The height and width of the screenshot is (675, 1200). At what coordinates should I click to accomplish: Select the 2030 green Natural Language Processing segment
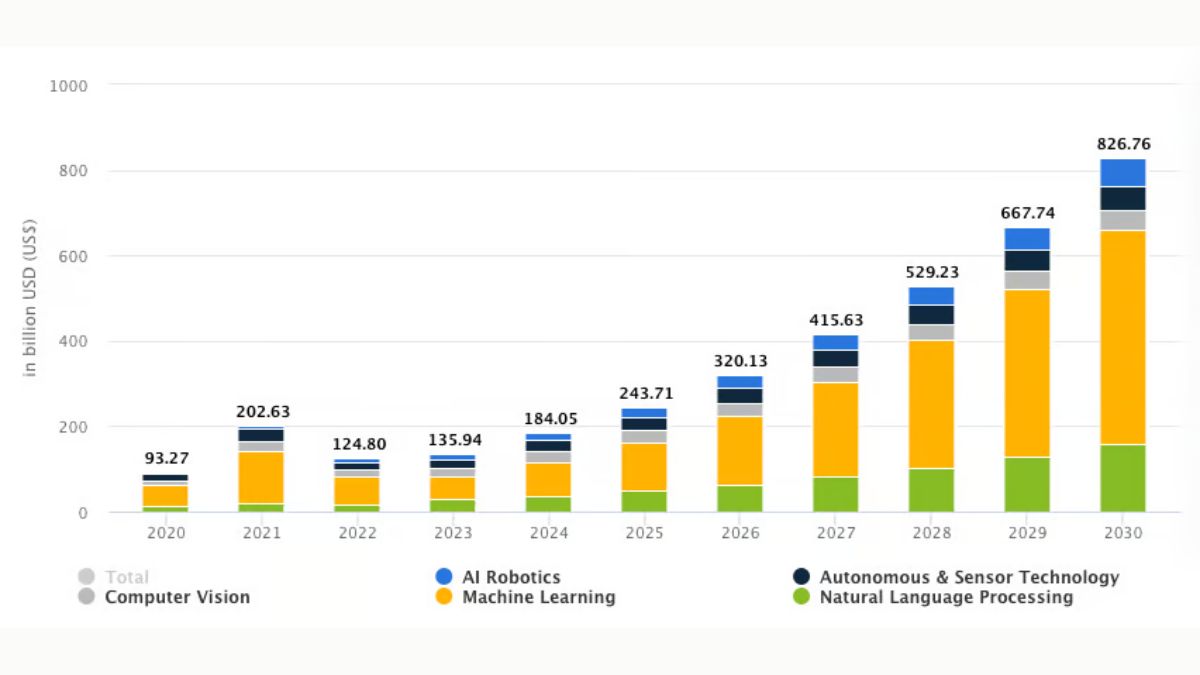[1123, 478]
